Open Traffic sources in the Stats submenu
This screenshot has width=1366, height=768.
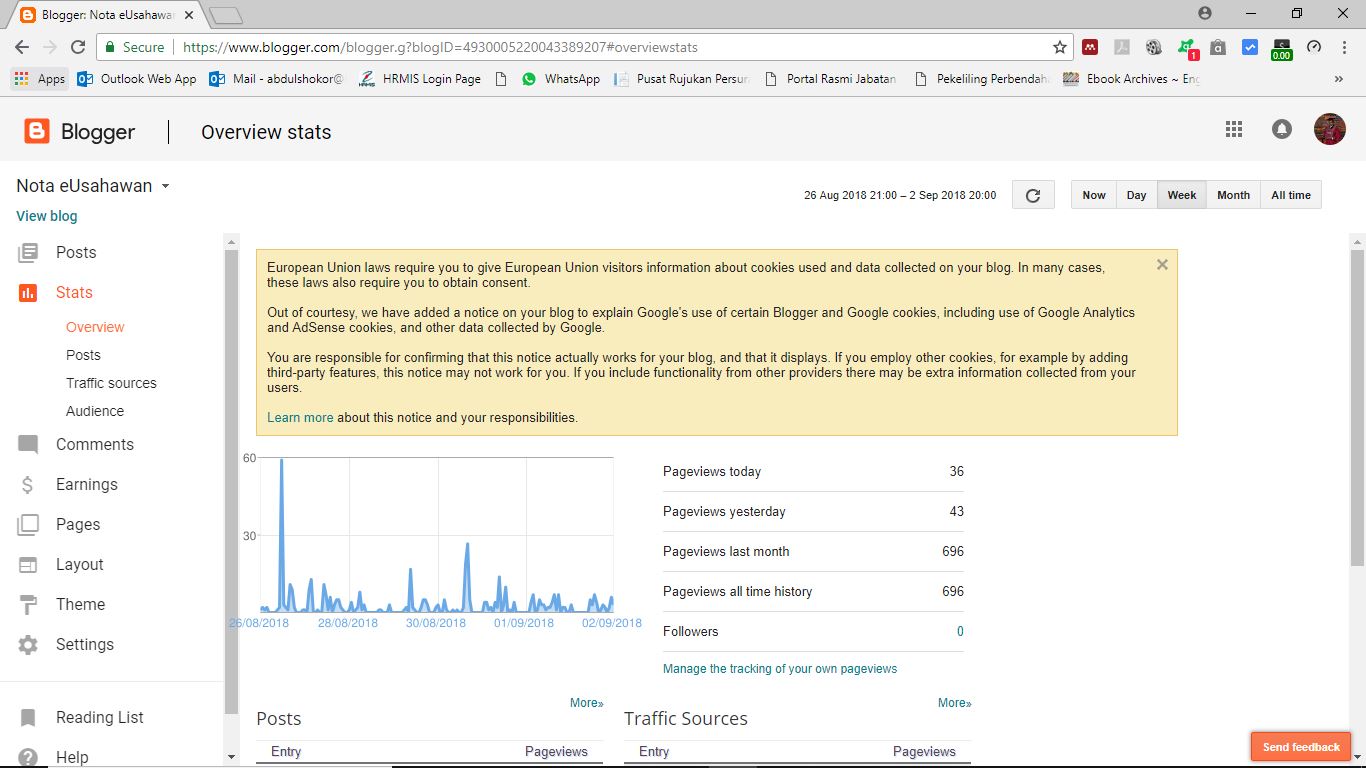(x=111, y=383)
